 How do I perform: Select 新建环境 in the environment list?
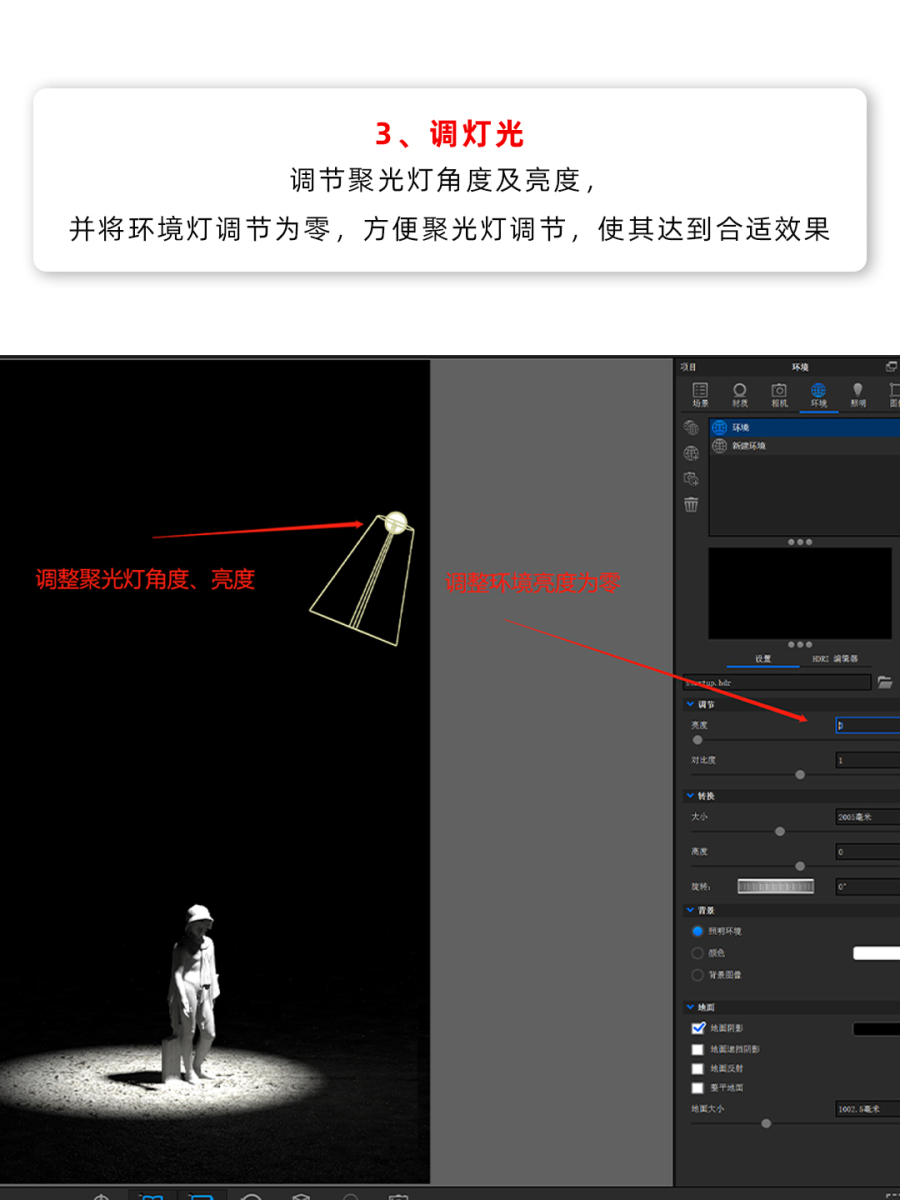(x=748, y=446)
